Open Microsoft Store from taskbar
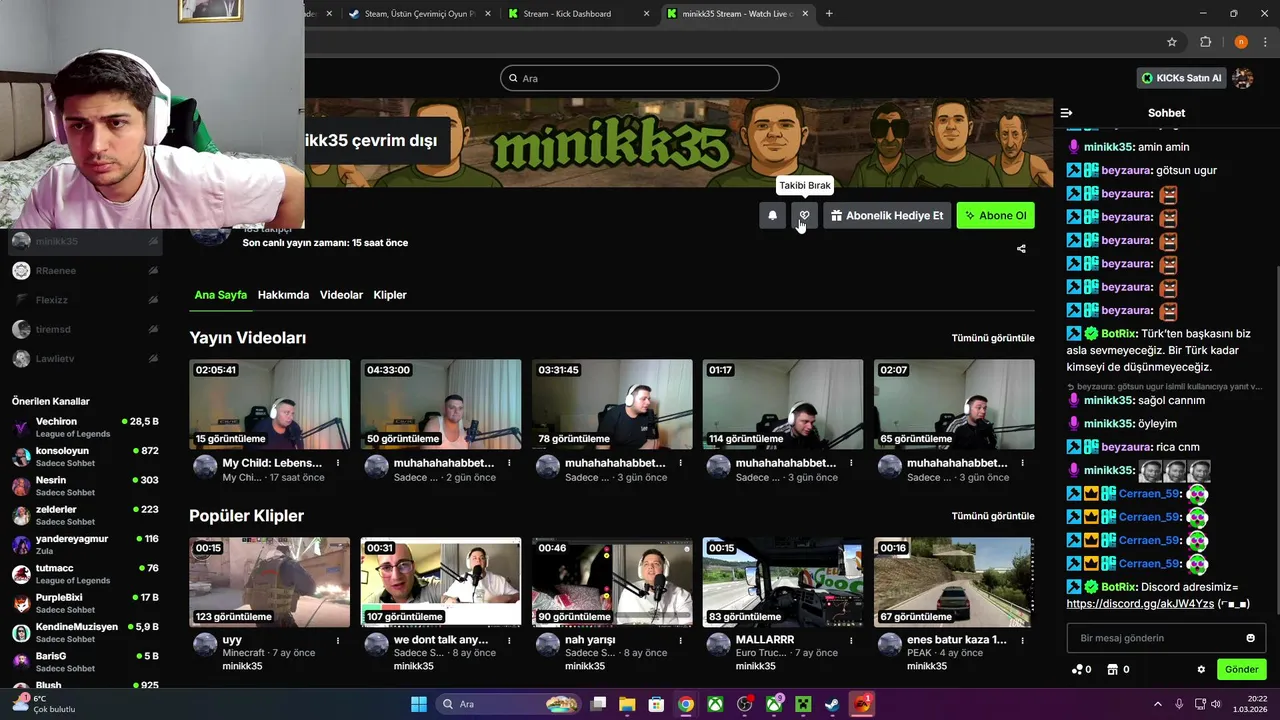Image resolution: width=1280 pixels, height=720 pixels. click(656, 704)
